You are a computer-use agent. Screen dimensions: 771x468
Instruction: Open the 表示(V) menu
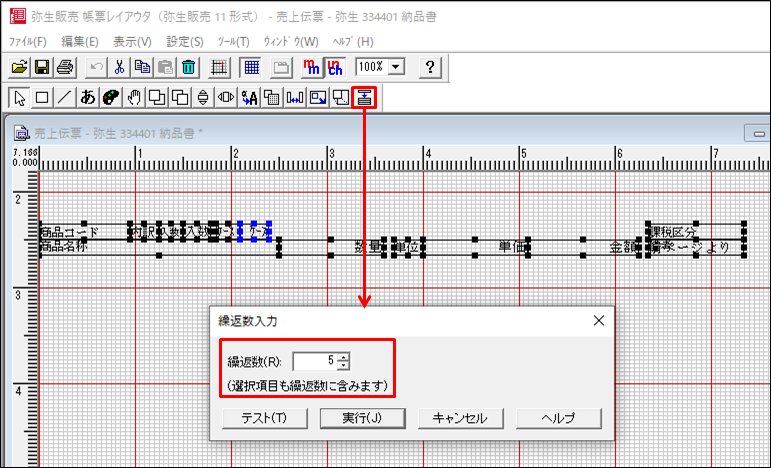tap(132, 42)
